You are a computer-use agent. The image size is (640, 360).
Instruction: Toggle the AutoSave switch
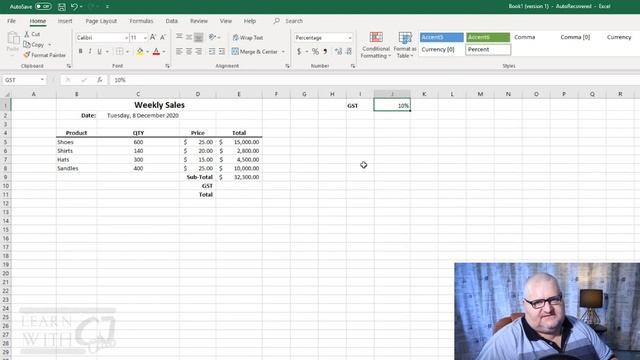[43, 7]
